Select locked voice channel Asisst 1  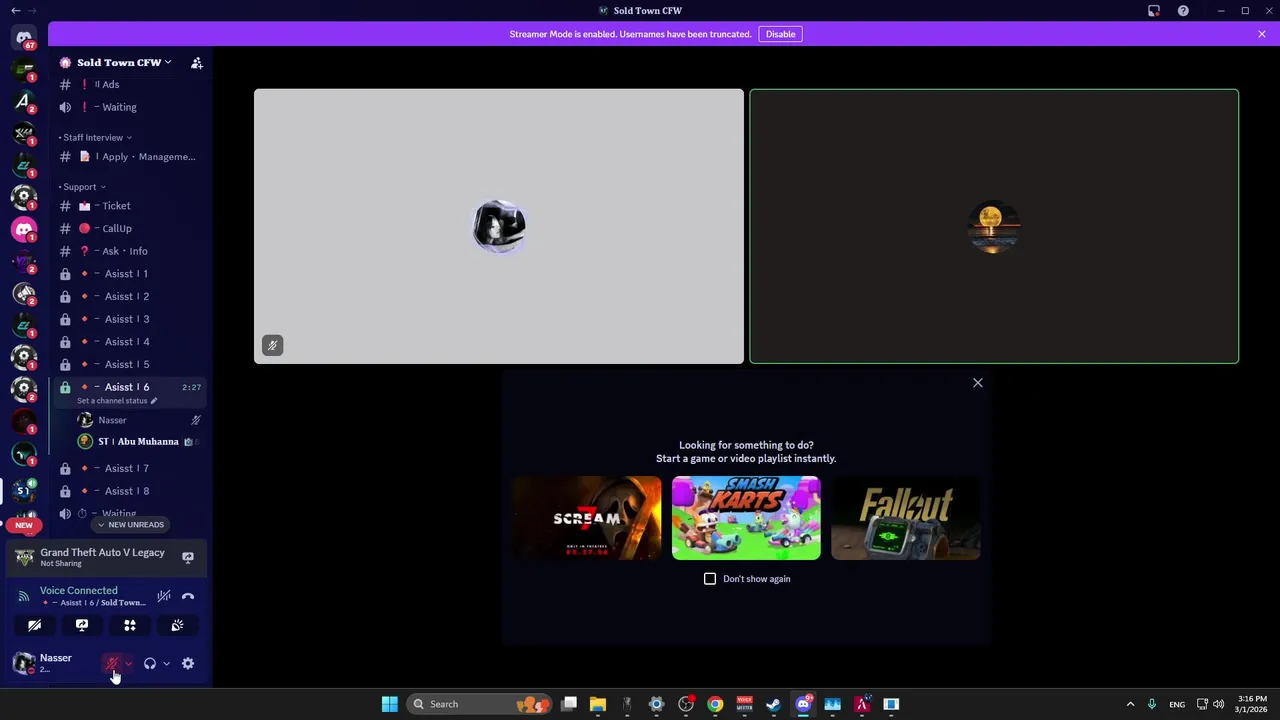click(130, 274)
